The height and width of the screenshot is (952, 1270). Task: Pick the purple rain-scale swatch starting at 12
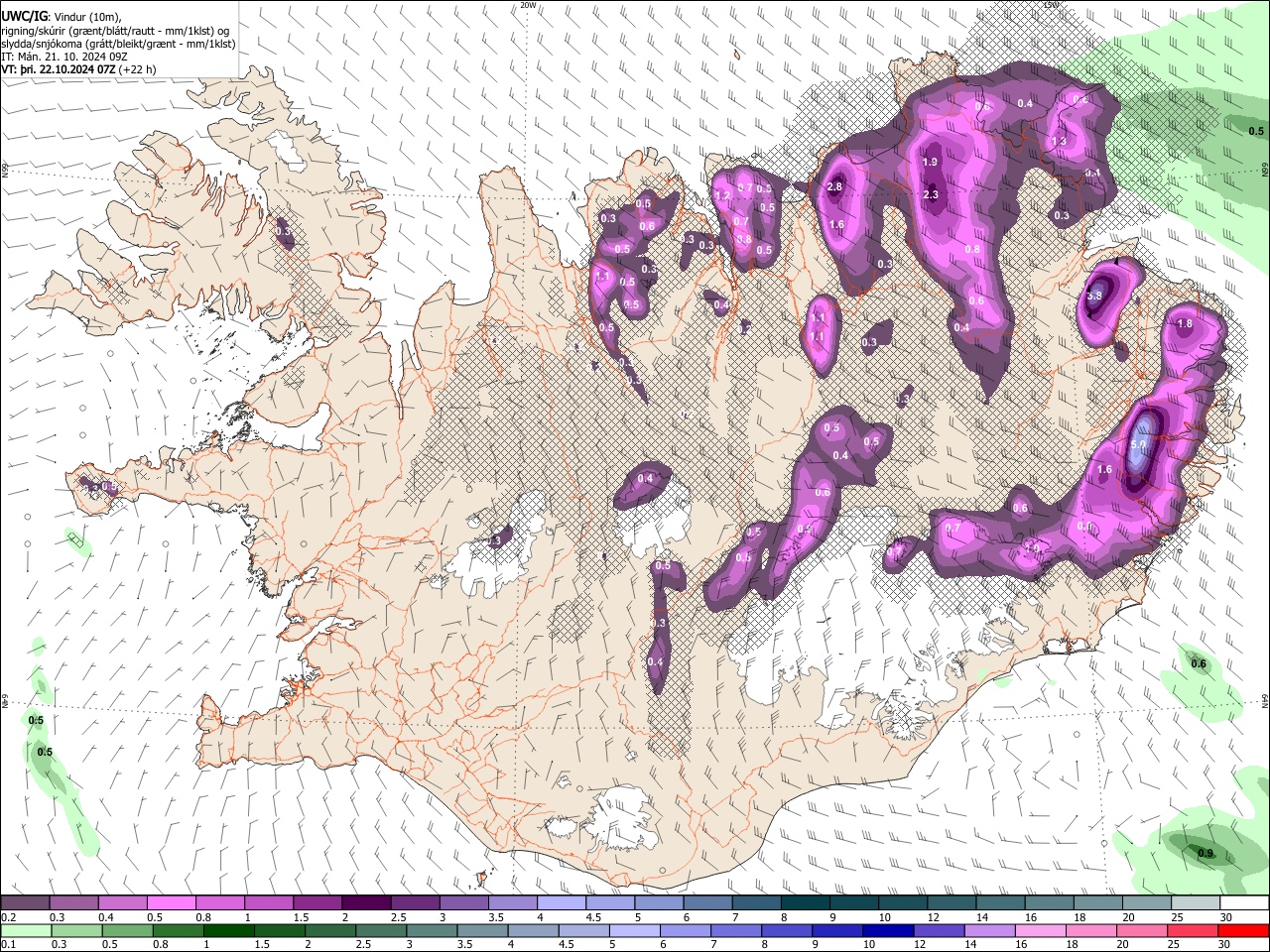point(938,930)
